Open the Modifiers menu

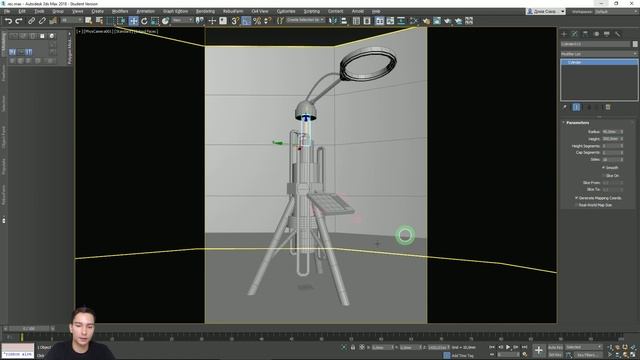click(x=120, y=11)
